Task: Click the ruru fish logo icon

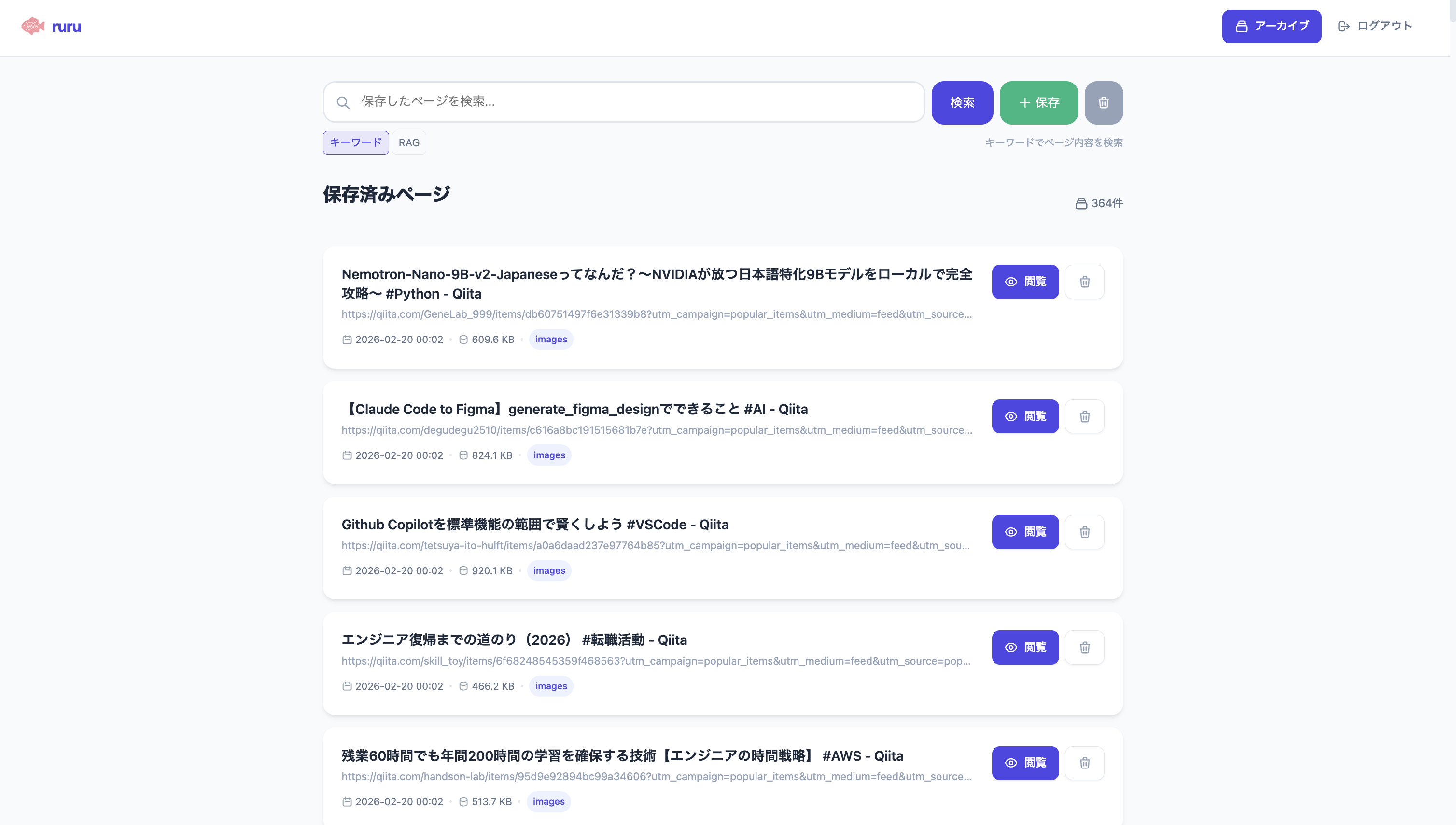Action: 32,26
